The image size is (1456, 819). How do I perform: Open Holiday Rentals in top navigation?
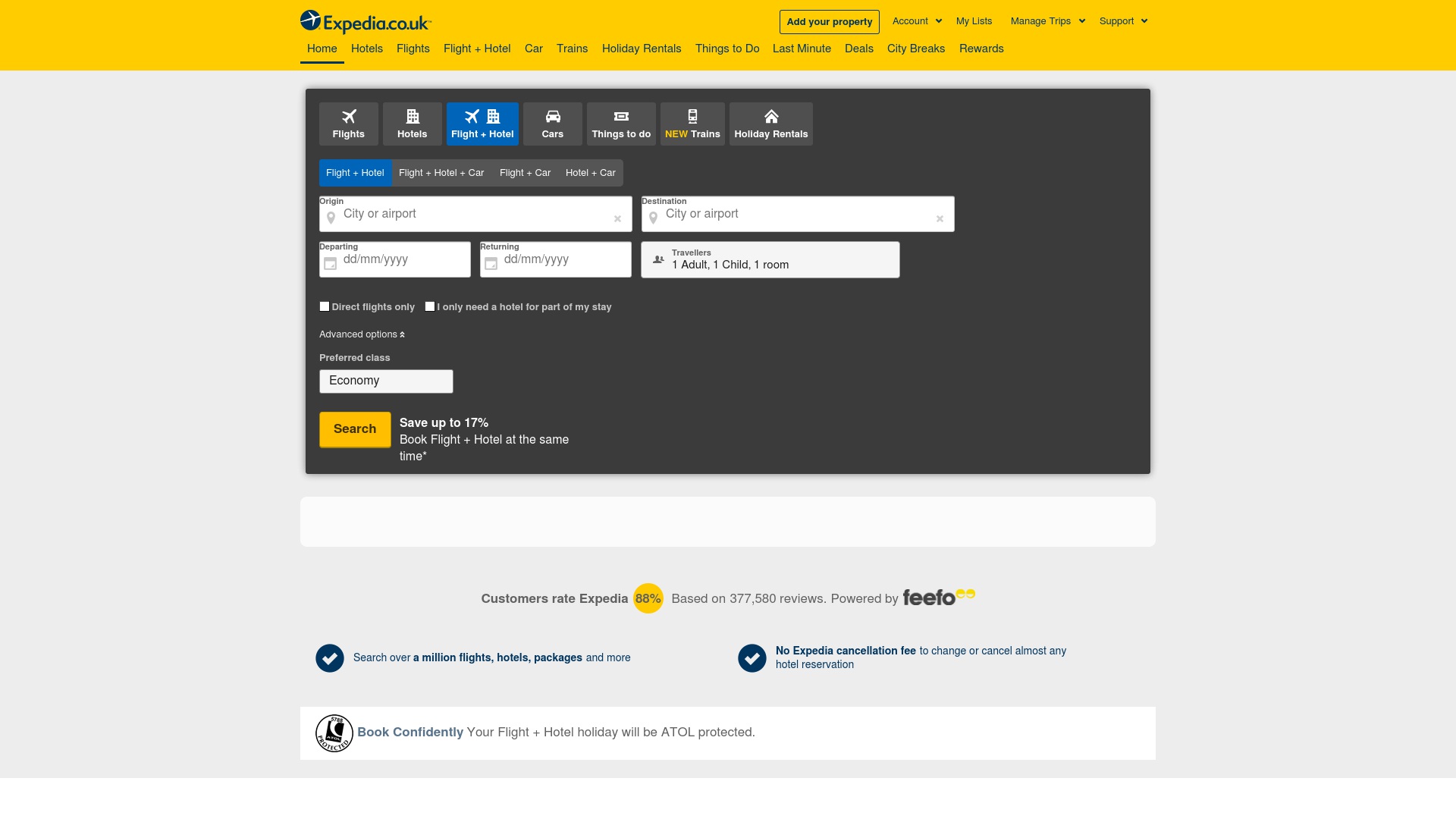pyautogui.click(x=642, y=49)
